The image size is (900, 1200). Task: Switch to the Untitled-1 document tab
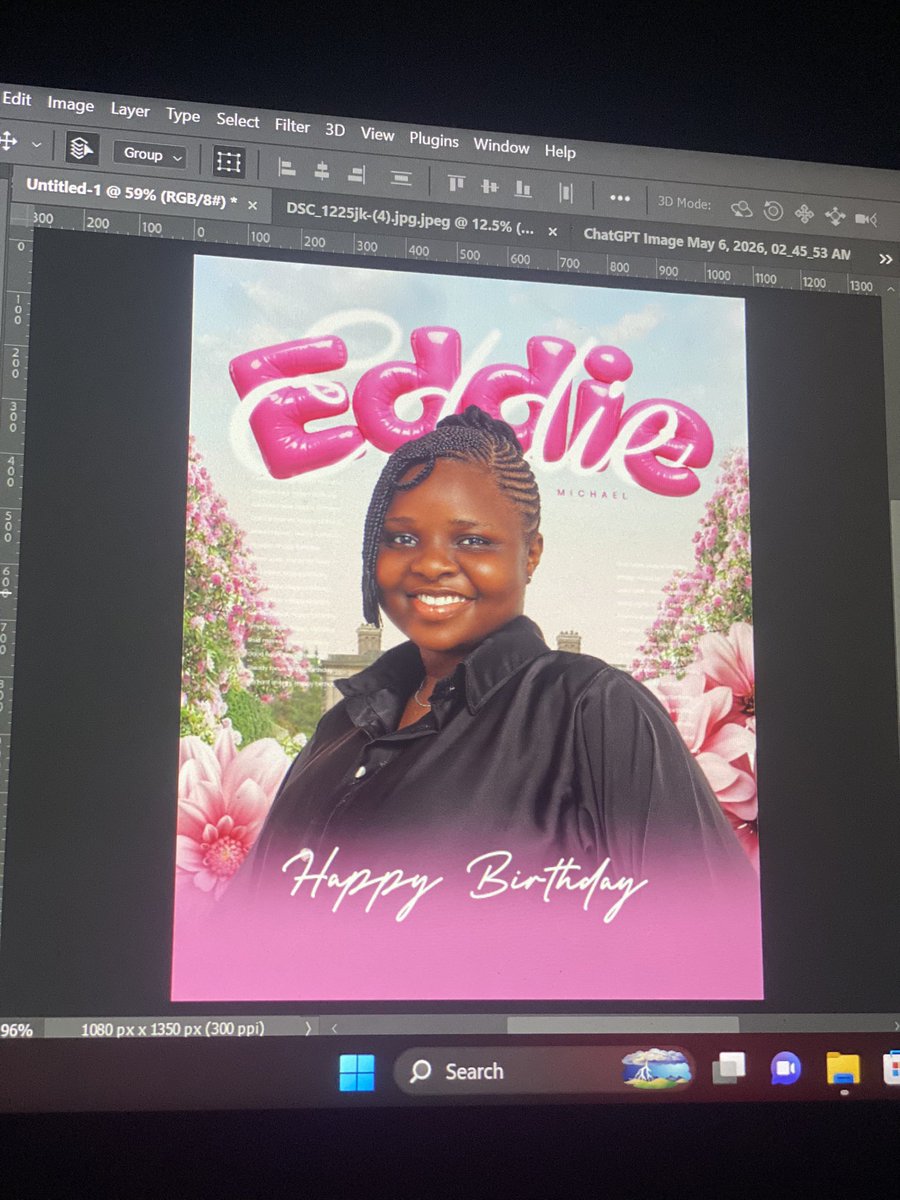pyautogui.click(x=131, y=191)
